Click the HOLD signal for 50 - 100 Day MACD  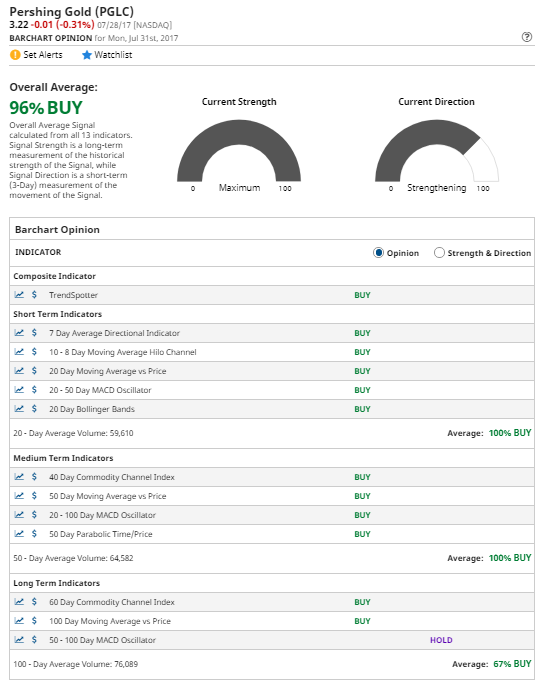(x=441, y=640)
